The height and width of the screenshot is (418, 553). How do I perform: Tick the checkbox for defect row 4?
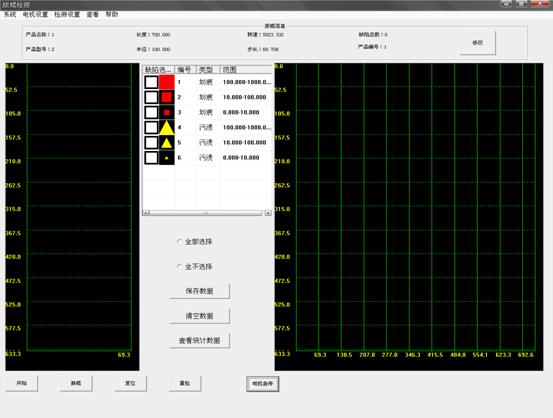click(x=151, y=127)
